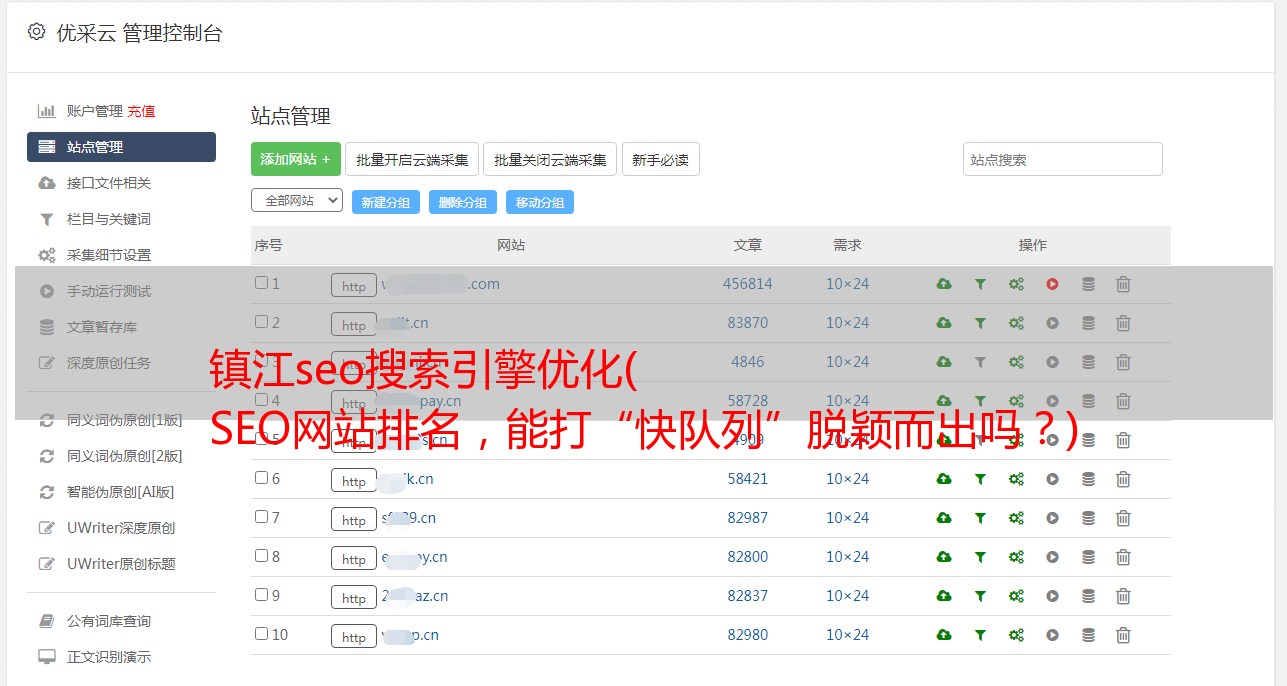Click the trash icon in row 2
The image size is (1287, 686).
1123,323
